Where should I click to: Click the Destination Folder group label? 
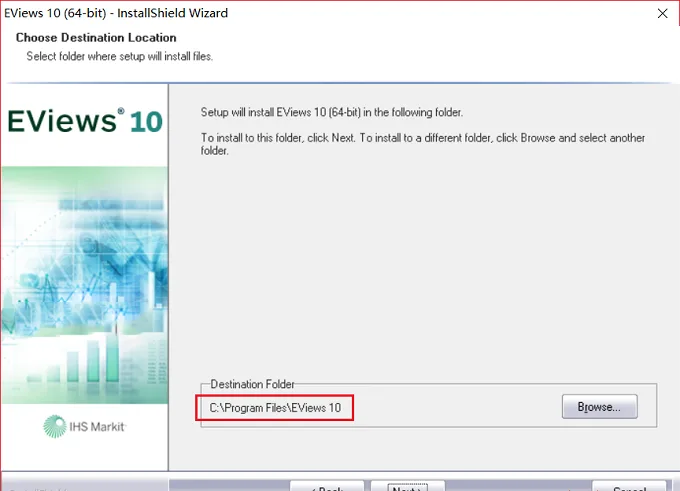tap(252, 384)
